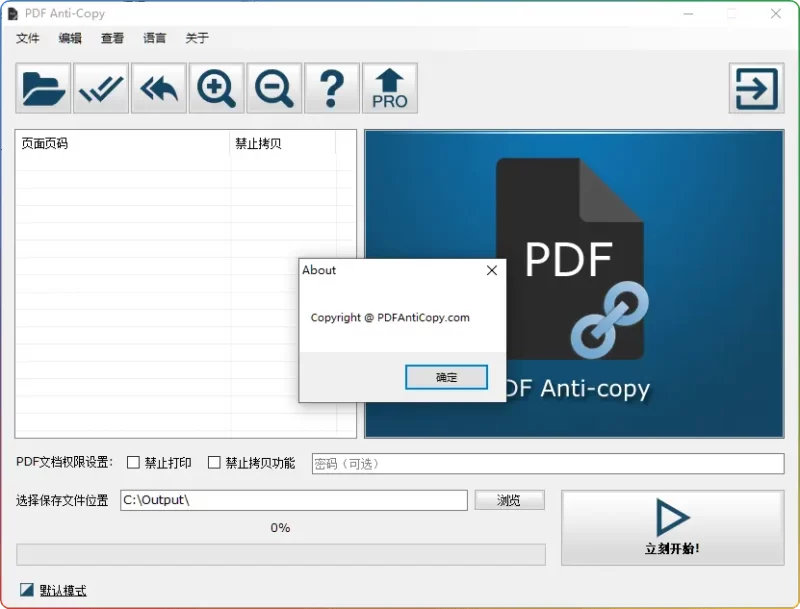
Task: Enable the 禁止打印 checkbox
Action: point(134,462)
